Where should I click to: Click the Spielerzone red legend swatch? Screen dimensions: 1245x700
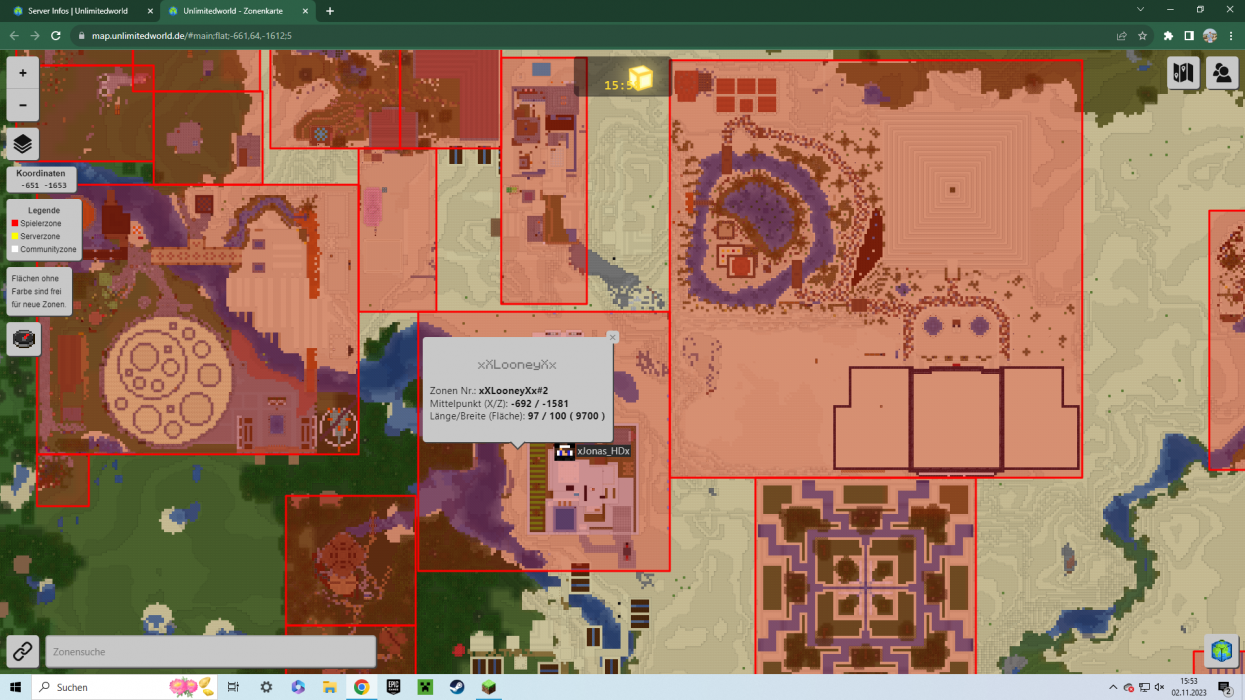coord(15,224)
